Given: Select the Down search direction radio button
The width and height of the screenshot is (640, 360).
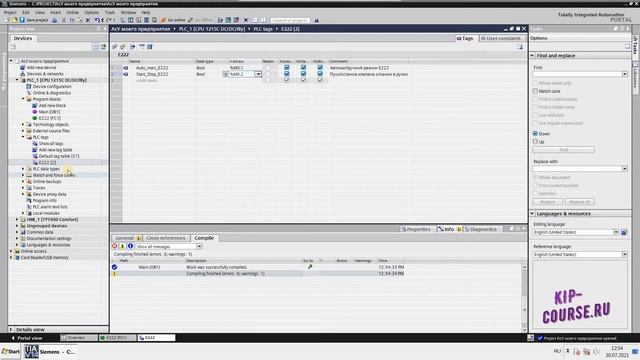Looking at the screenshot, I should pos(535,133).
